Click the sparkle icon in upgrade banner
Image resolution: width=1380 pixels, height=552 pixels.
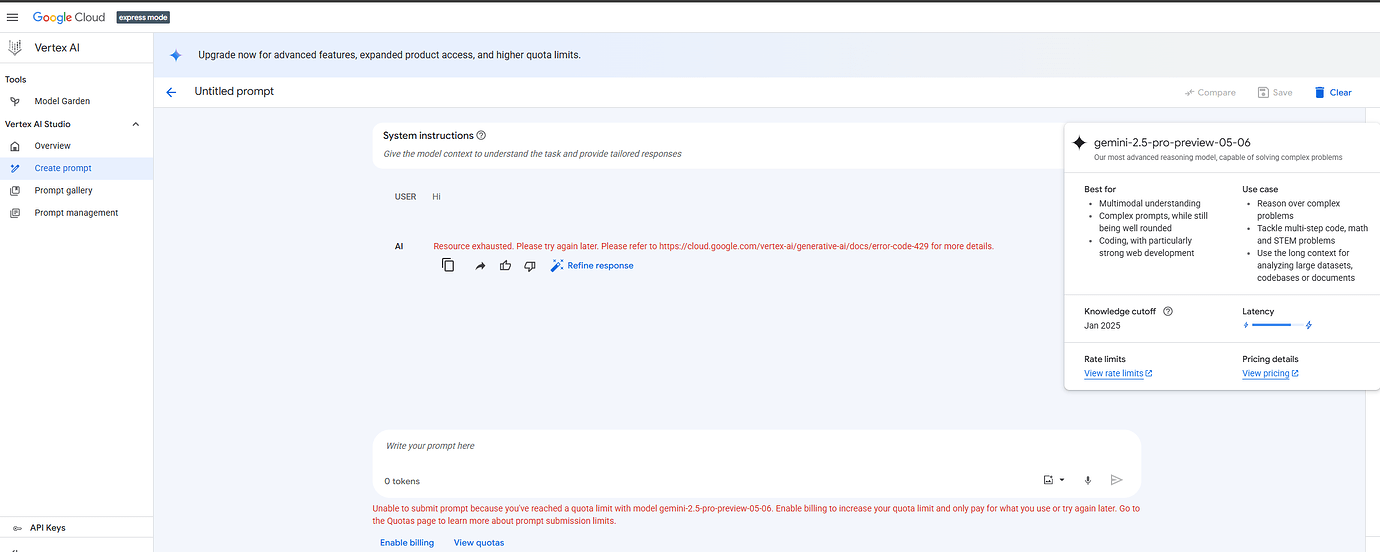175,55
